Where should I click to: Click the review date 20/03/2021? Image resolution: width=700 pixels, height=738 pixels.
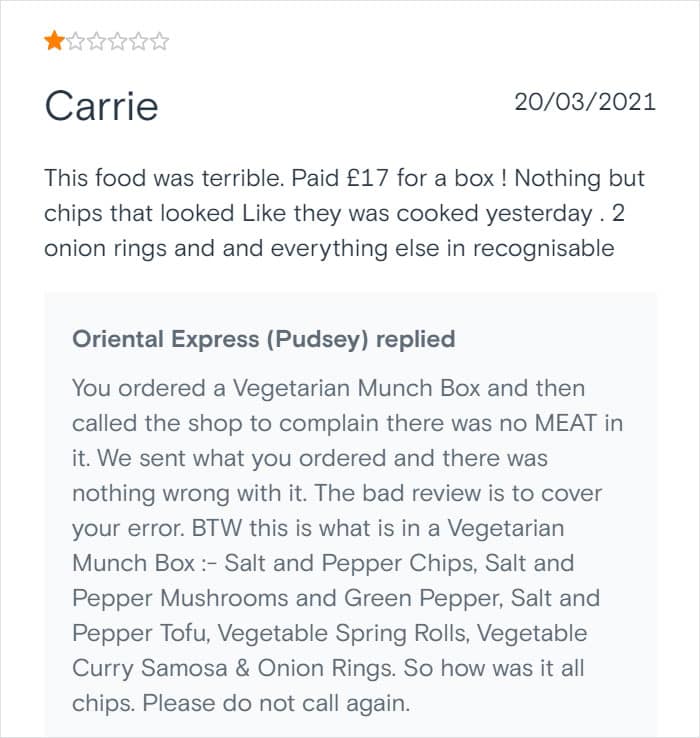tap(585, 102)
